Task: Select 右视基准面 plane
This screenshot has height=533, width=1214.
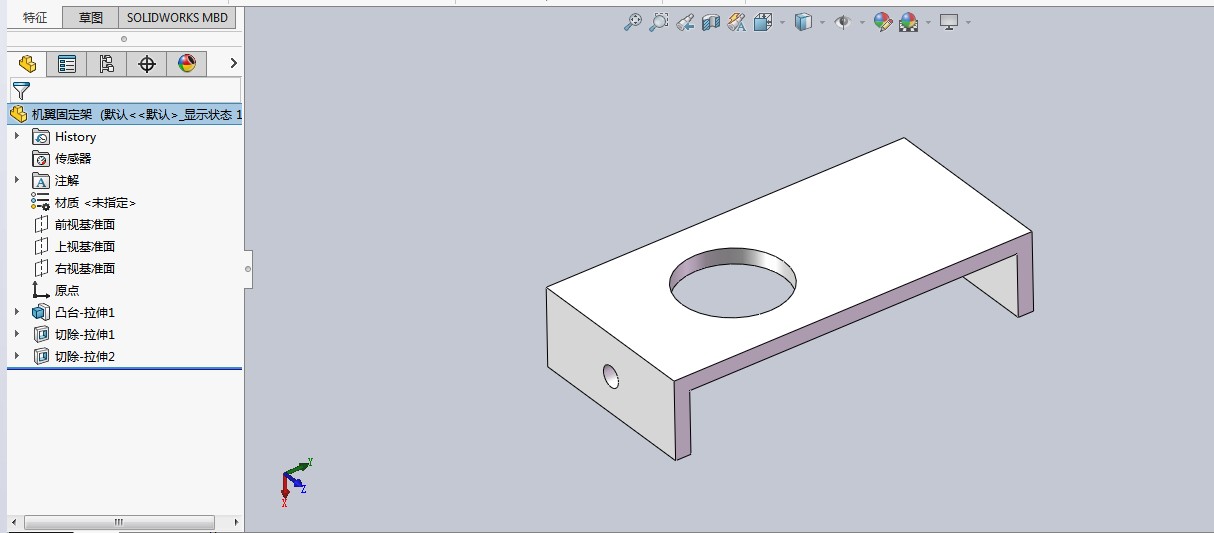Action: pyautogui.click(x=85, y=268)
